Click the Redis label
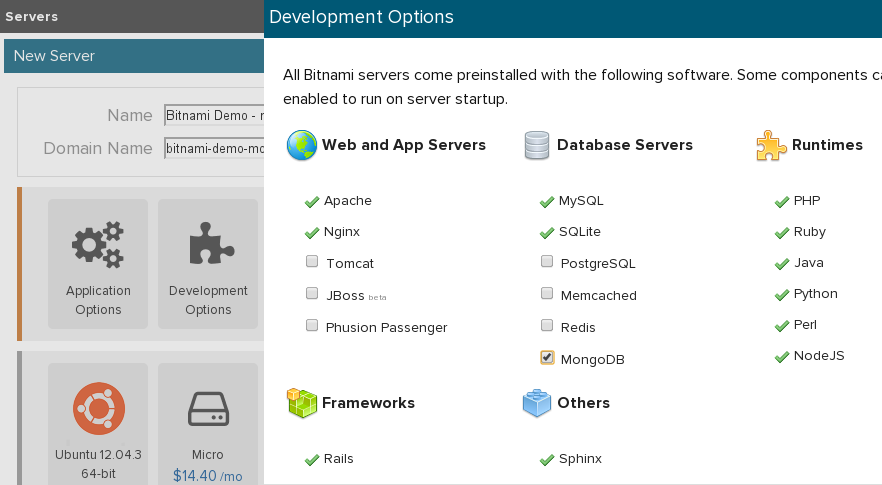882x485 pixels. tap(578, 328)
